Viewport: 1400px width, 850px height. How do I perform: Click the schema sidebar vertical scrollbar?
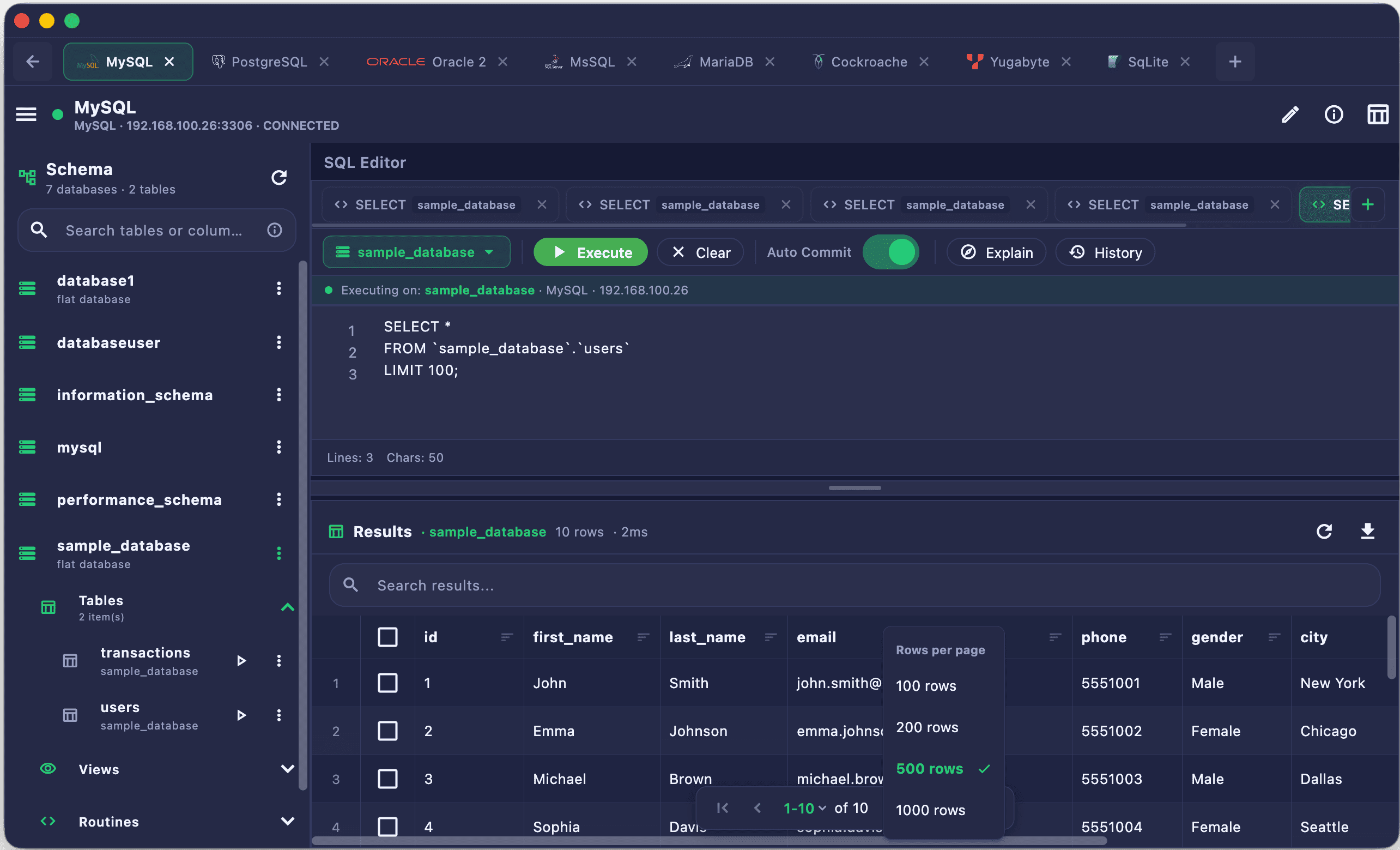(303, 525)
